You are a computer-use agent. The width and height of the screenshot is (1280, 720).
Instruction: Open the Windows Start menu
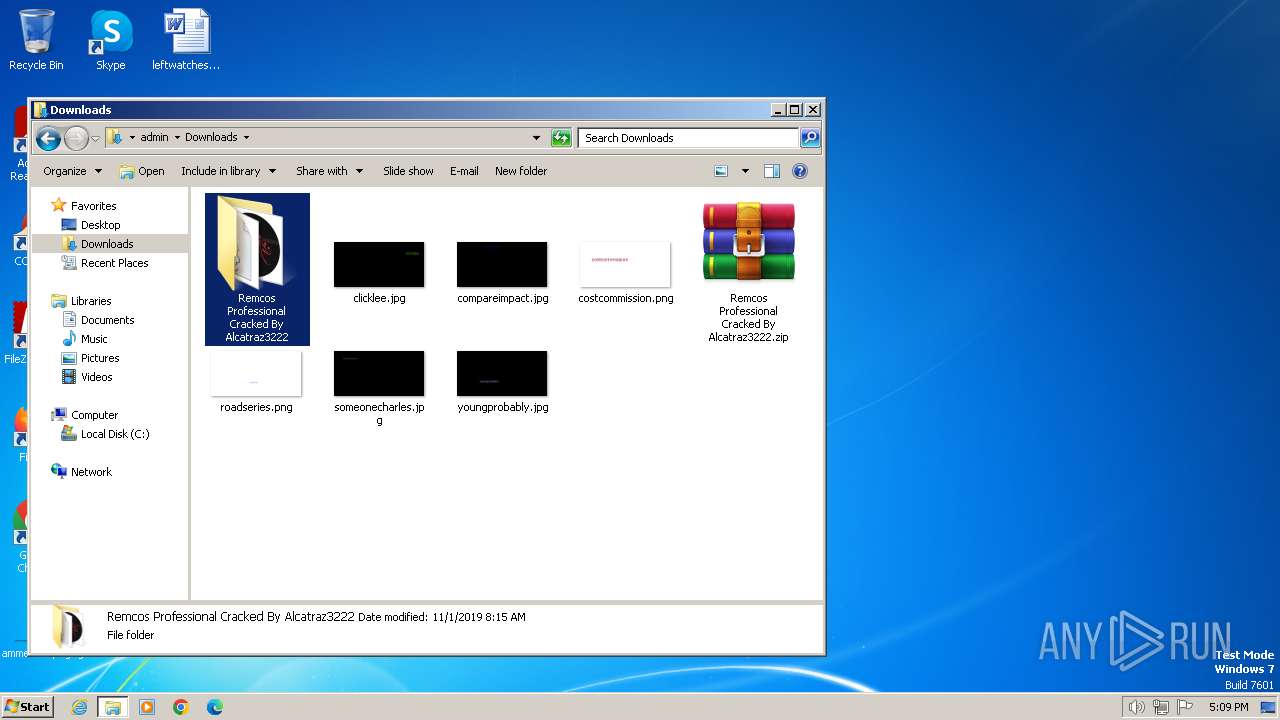pos(27,706)
